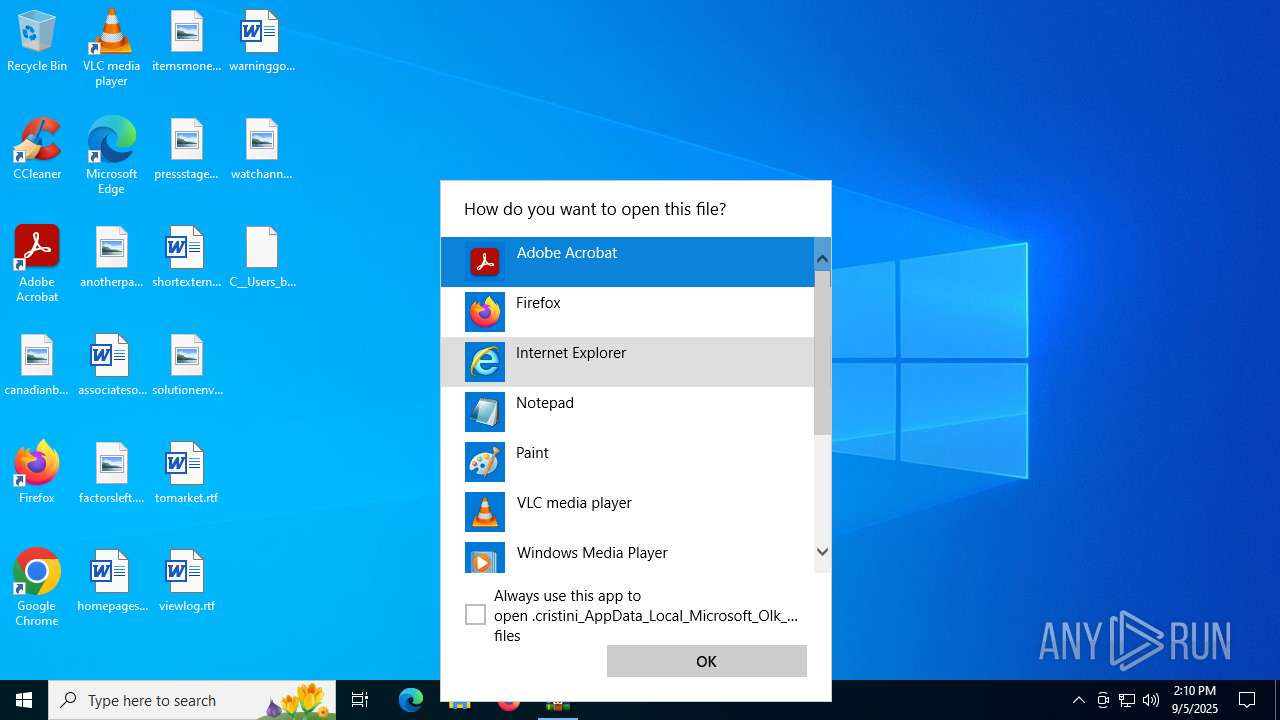
Task: Open Task View from the taskbar
Action: pyautogui.click(x=360, y=700)
